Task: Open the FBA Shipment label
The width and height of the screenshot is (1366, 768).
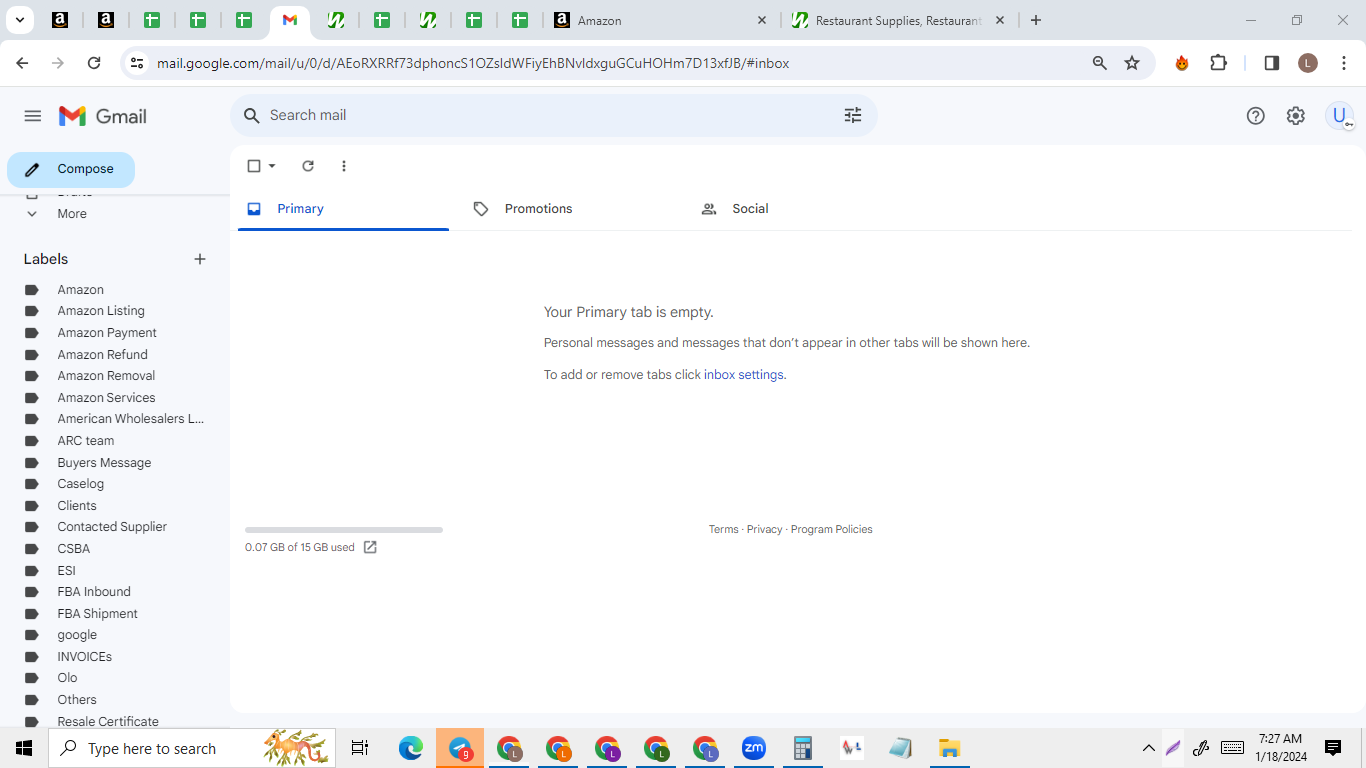Action: tap(97, 614)
